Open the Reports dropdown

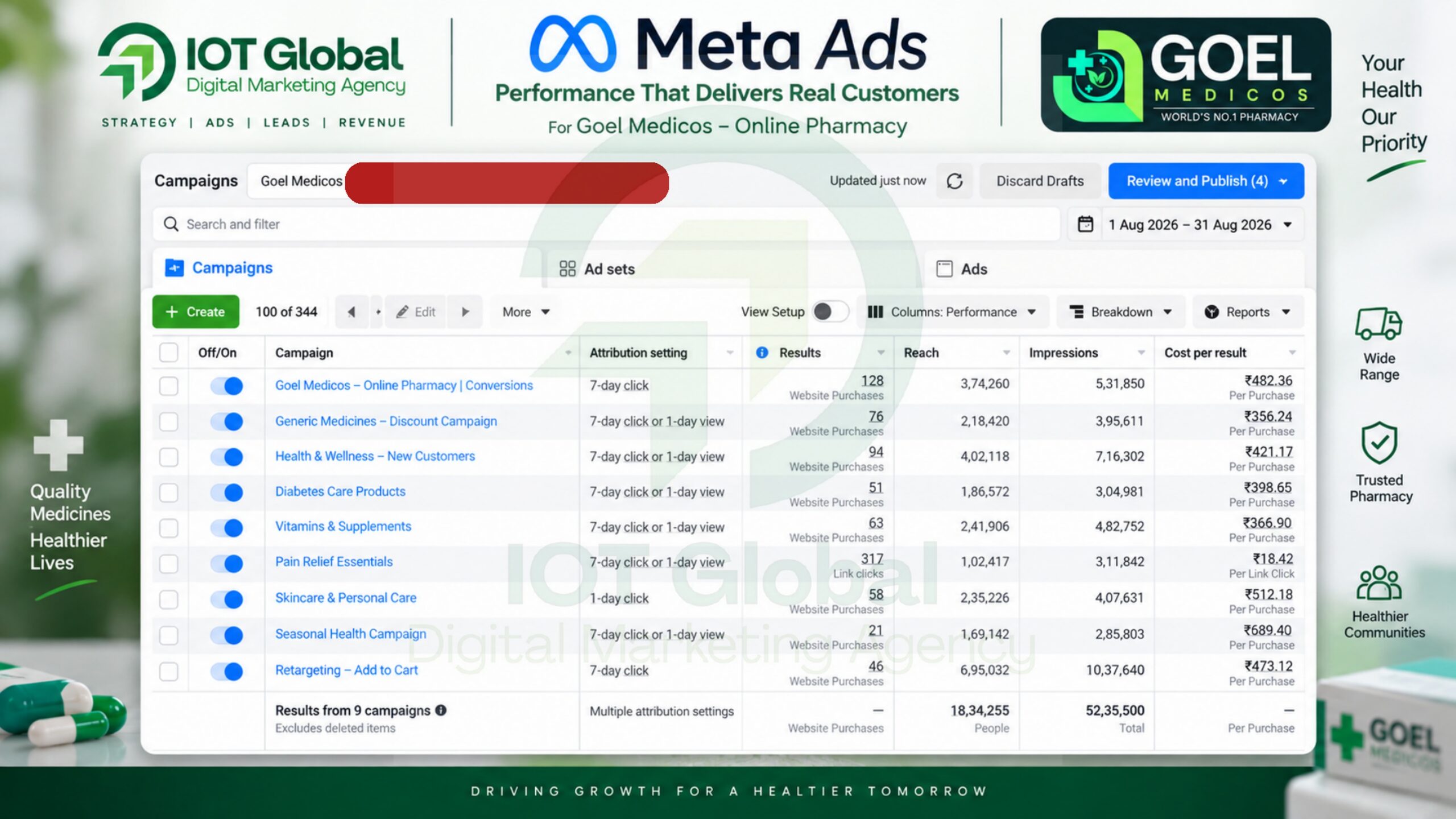pos(1248,312)
